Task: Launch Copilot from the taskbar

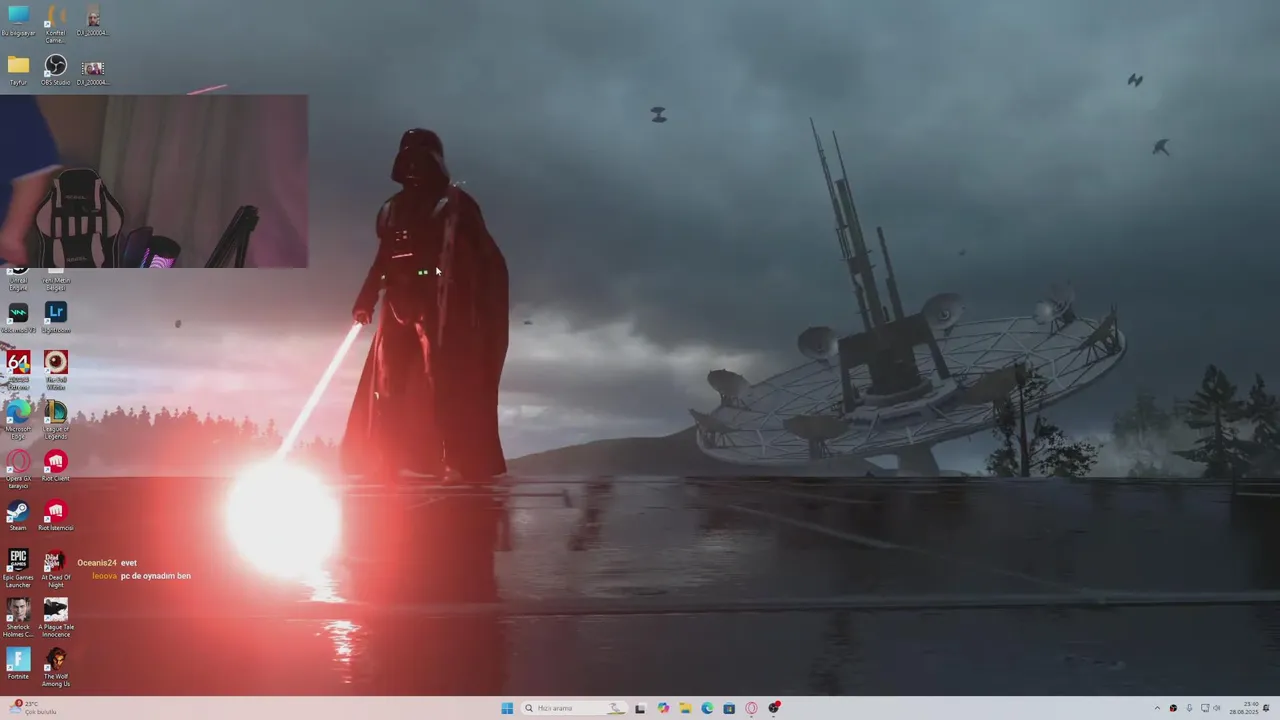Action: pos(663,708)
